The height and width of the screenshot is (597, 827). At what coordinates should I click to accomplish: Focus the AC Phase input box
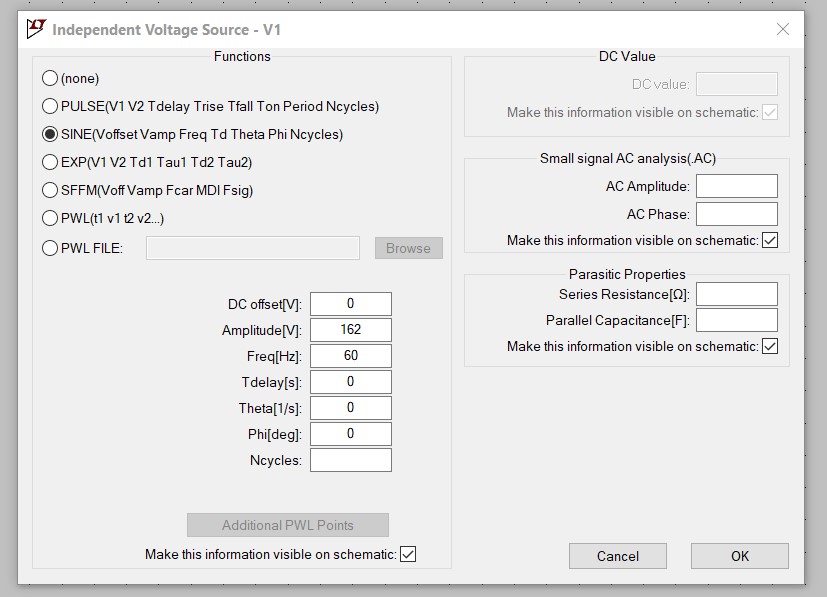(737, 214)
